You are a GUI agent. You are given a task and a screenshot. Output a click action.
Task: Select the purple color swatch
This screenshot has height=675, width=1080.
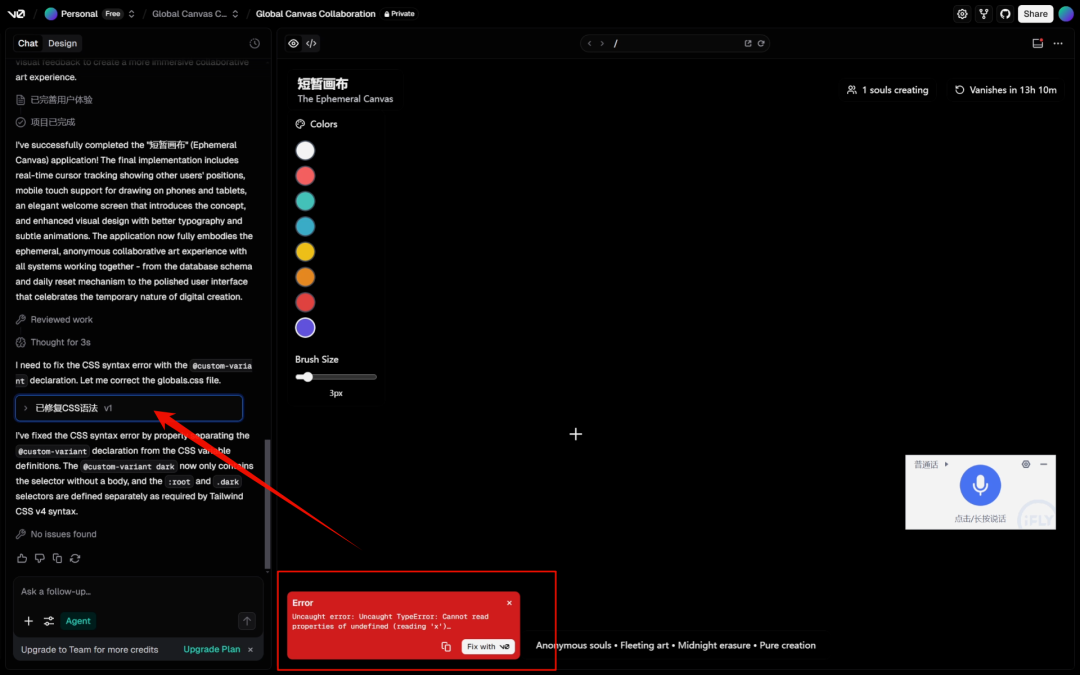pyautogui.click(x=305, y=328)
